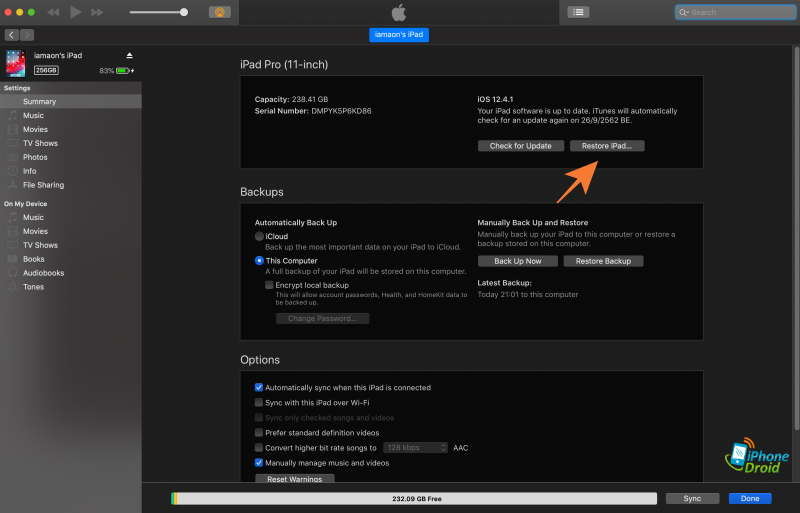Viewport: 800px width, 513px height.
Task: Click the Restore iPad... button
Action: 607,146
